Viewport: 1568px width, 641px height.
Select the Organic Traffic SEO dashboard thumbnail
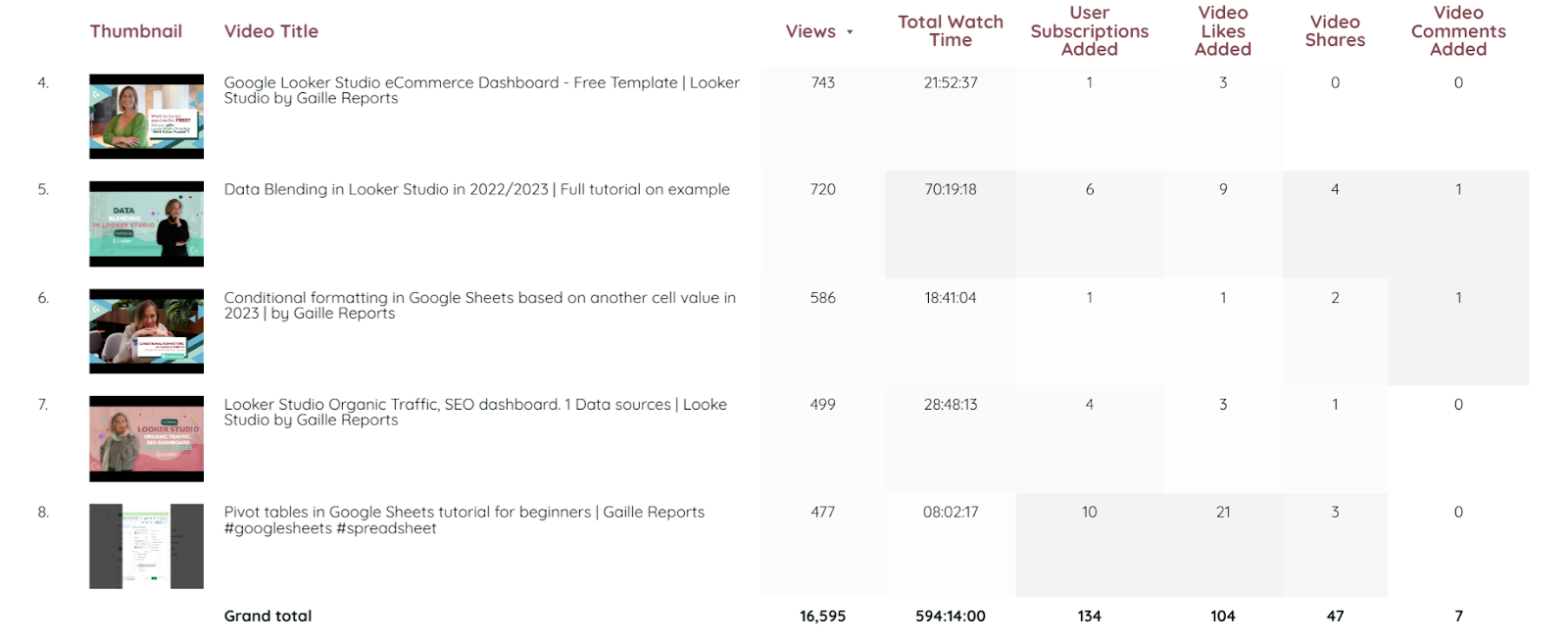click(146, 438)
